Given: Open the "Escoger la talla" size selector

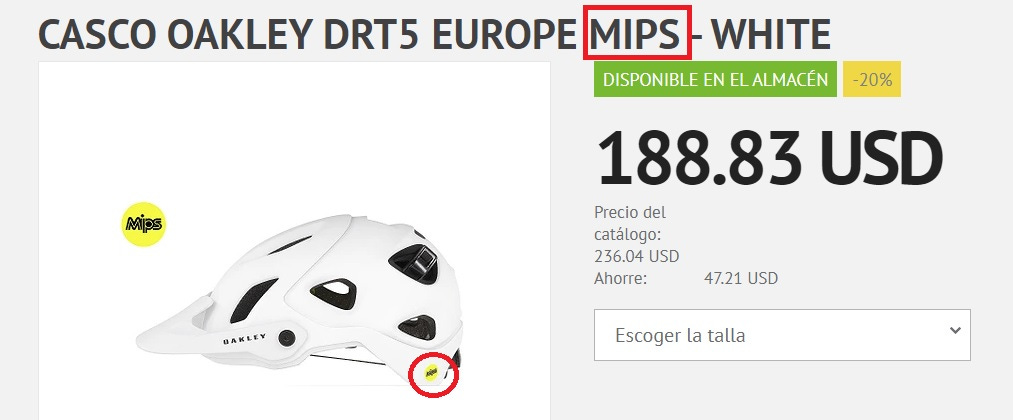Looking at the screenshot, I should tap(782, 335).
